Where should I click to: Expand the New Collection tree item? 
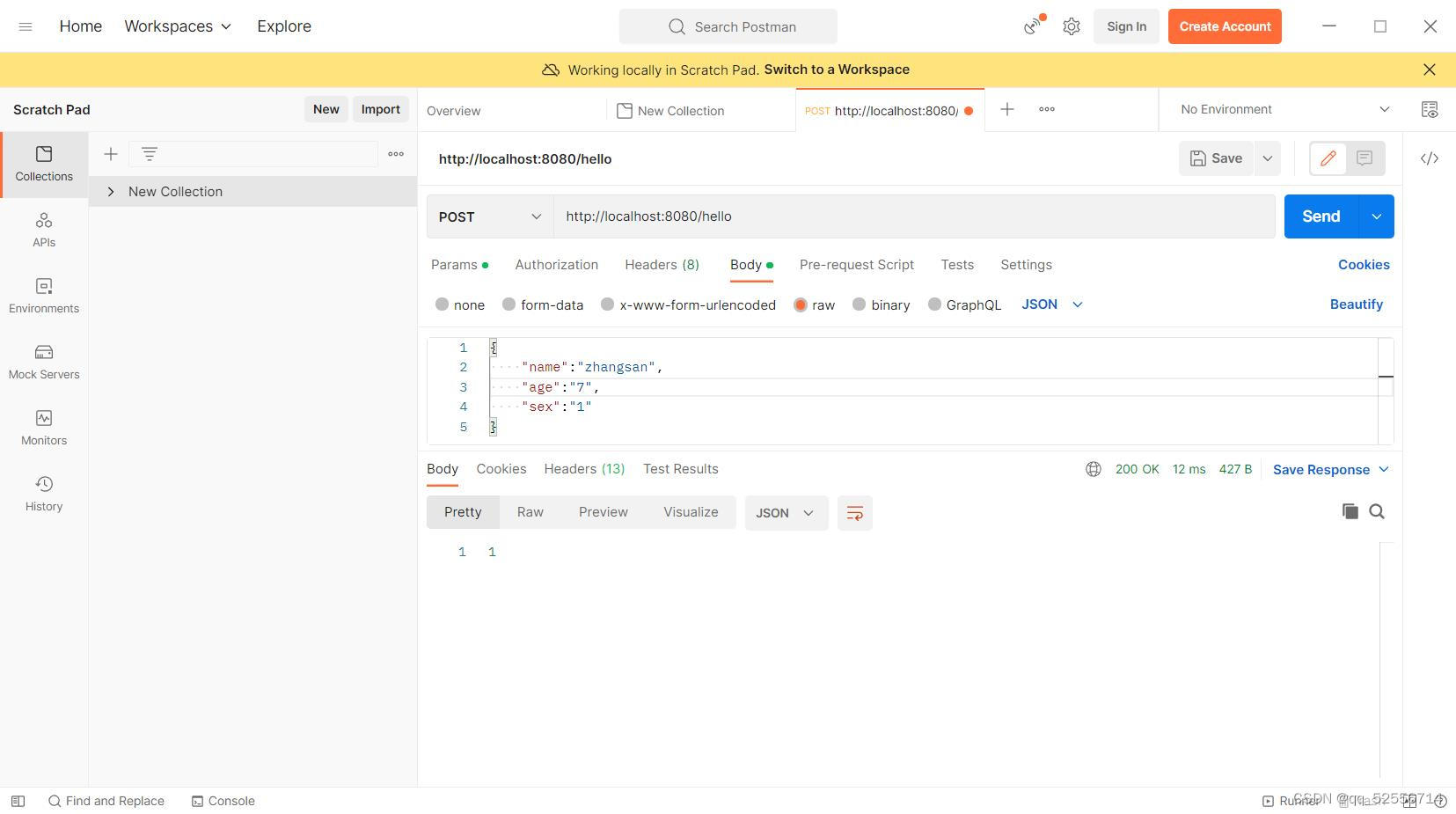(111, 192)
